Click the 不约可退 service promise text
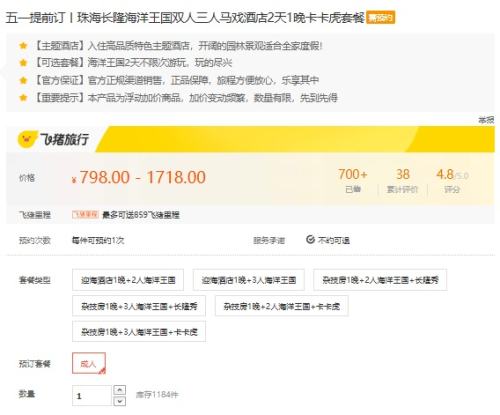This screenshot has height=415, width=500. coord(334,240)
